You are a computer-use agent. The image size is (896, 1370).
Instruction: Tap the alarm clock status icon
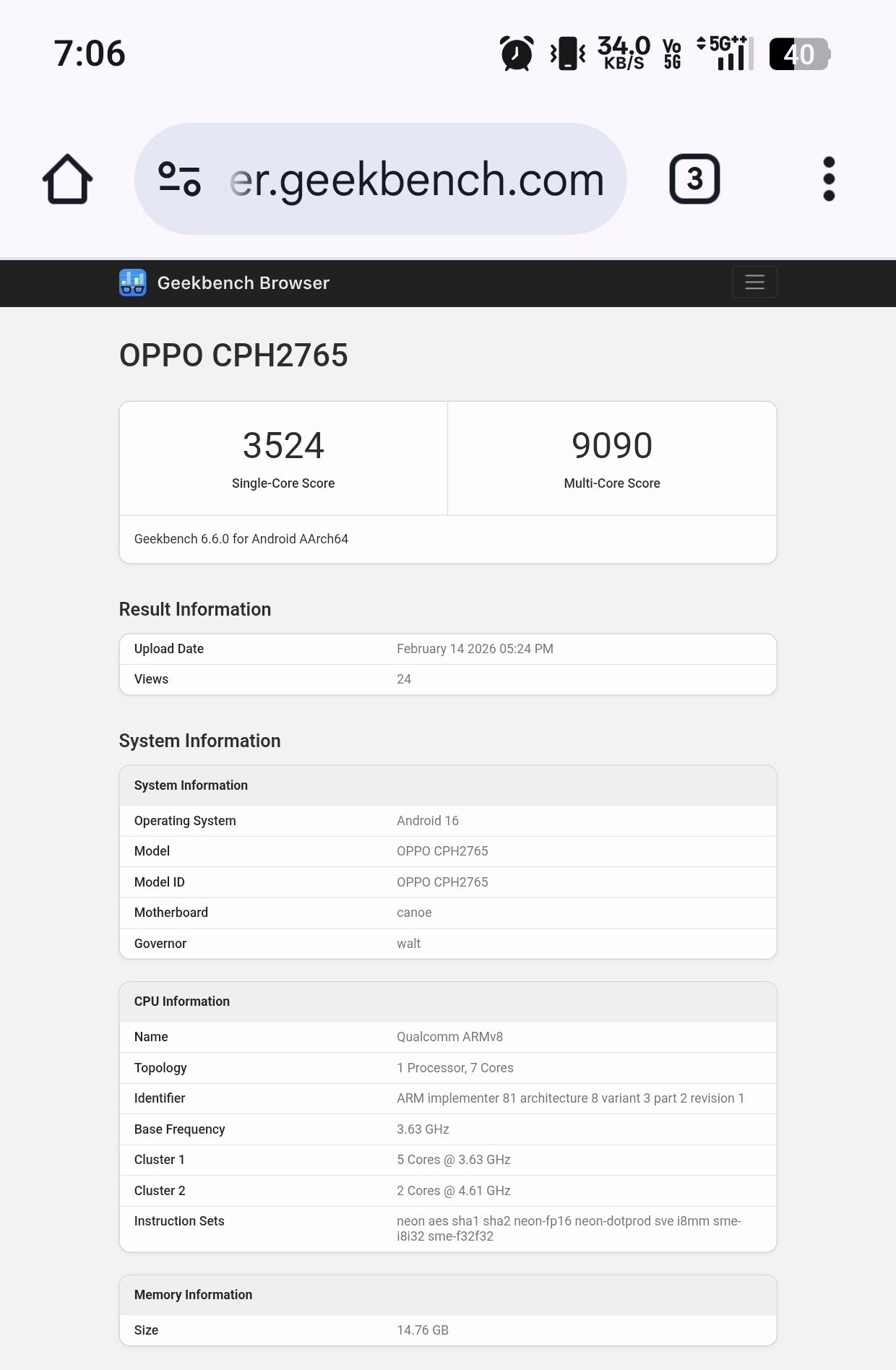click(x=517, y=53)
